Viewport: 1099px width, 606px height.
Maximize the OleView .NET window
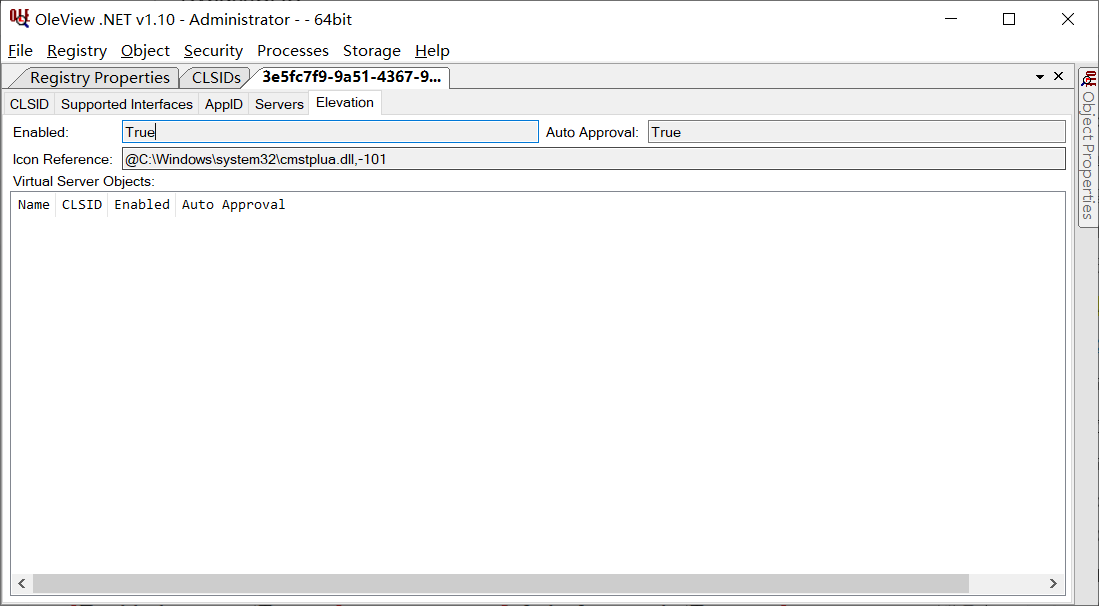click(x=1009, y=19)
